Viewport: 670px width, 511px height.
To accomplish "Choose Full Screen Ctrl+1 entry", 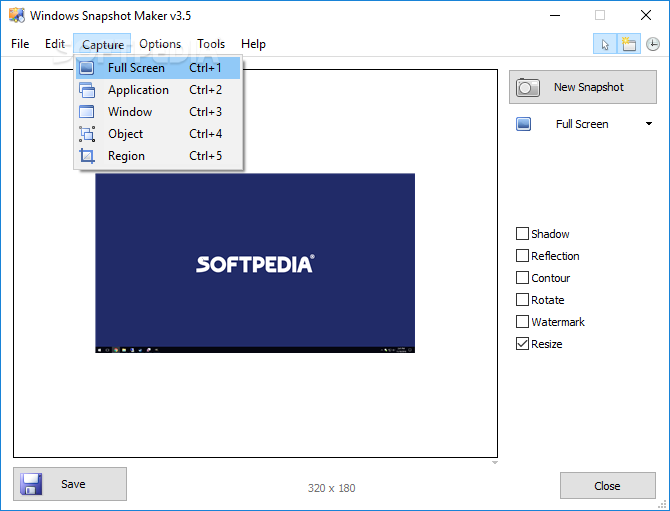I will (x=158, y=68).
